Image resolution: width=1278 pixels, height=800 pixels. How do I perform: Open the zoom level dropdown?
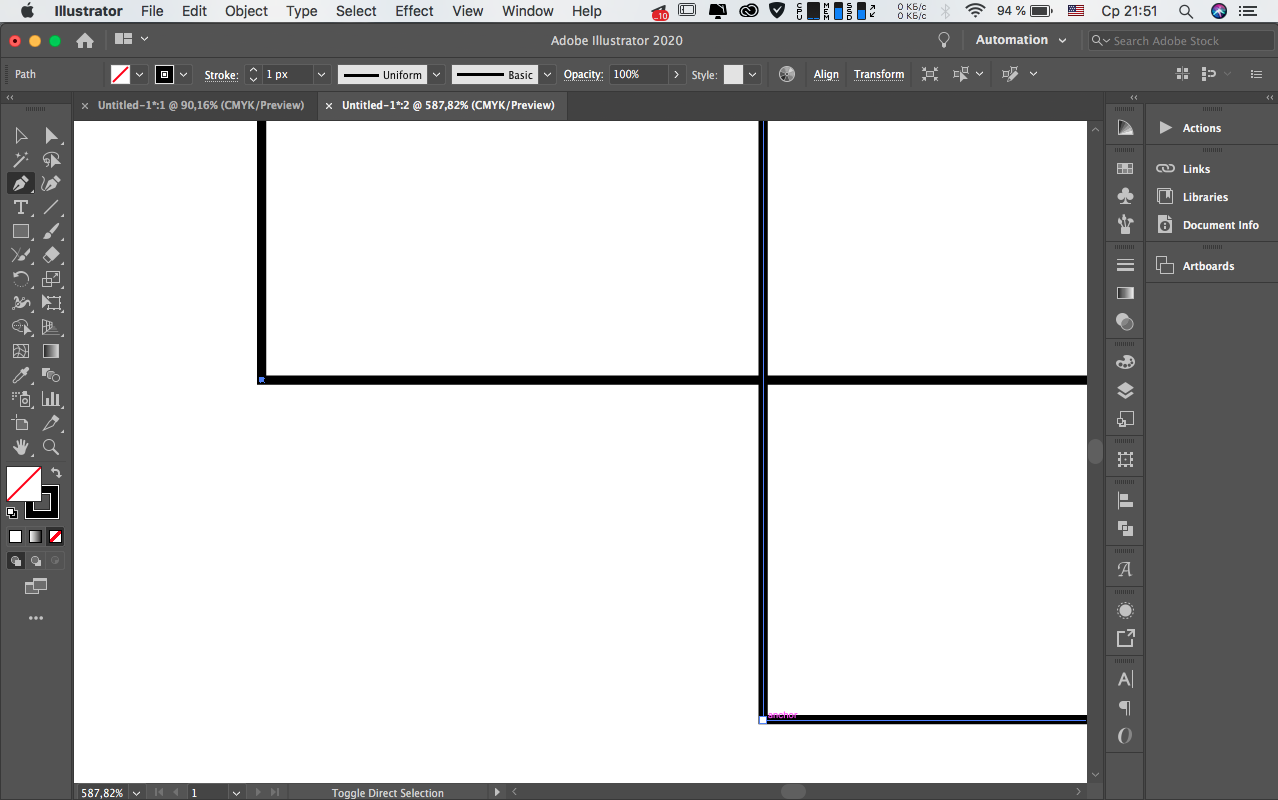pos(136,793)
